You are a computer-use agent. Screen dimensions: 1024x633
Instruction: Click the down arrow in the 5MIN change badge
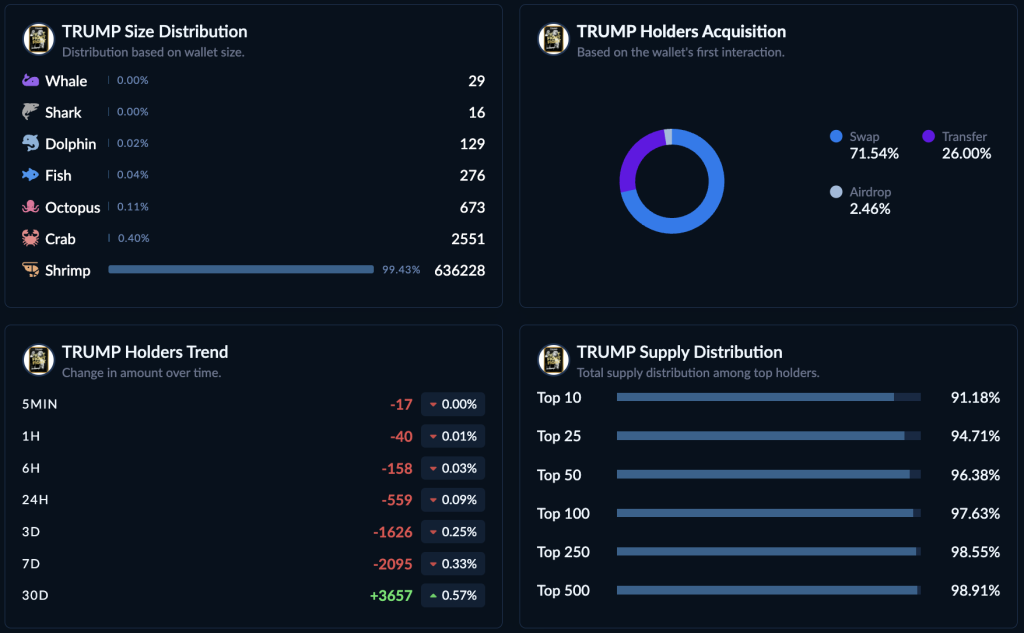[x=433, y=404]
